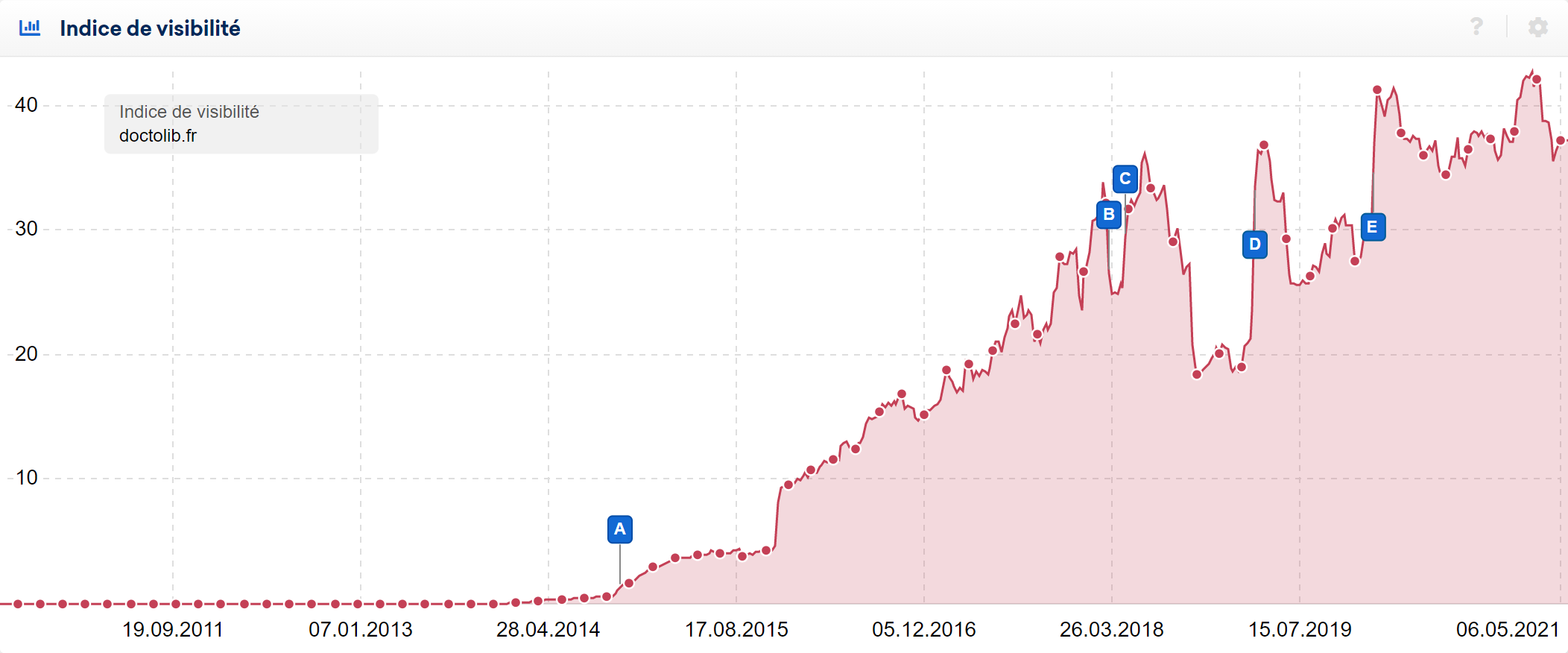This screenshot has height=653, width=1568.
Task: Click the y-axis value 10
Action: coord(26,478)
